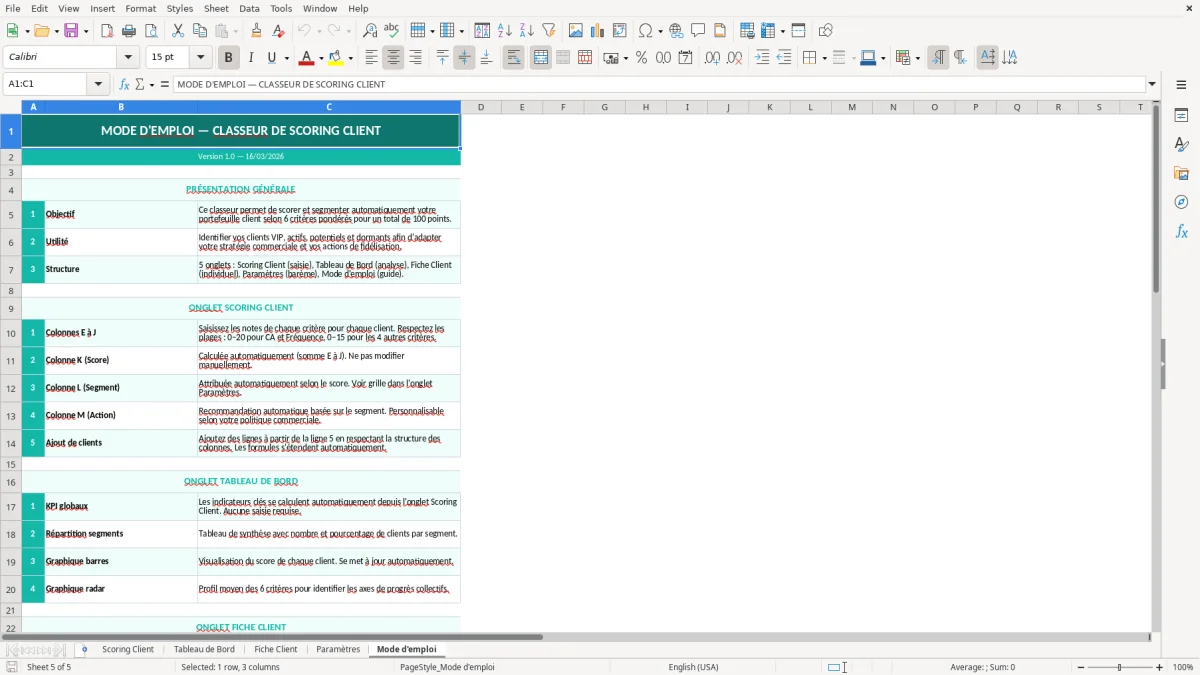Click Sort Descending icon
Image resolution: width=1200 pixels, height=675 pixels.
(527, 31)
